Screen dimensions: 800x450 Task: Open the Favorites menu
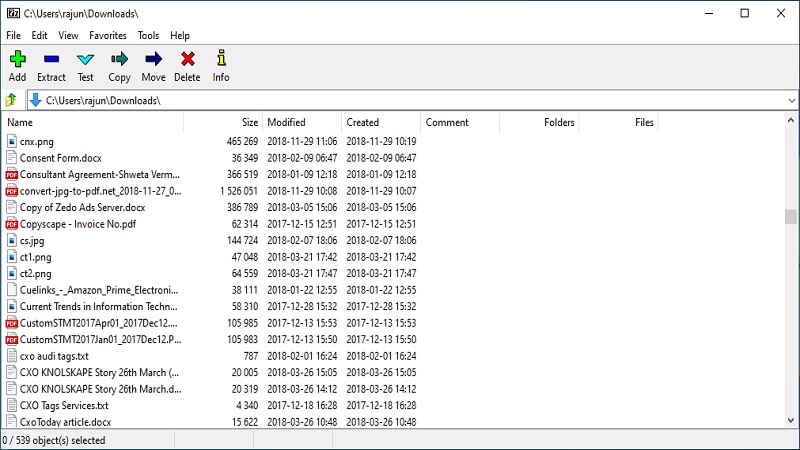click(108, 35)
